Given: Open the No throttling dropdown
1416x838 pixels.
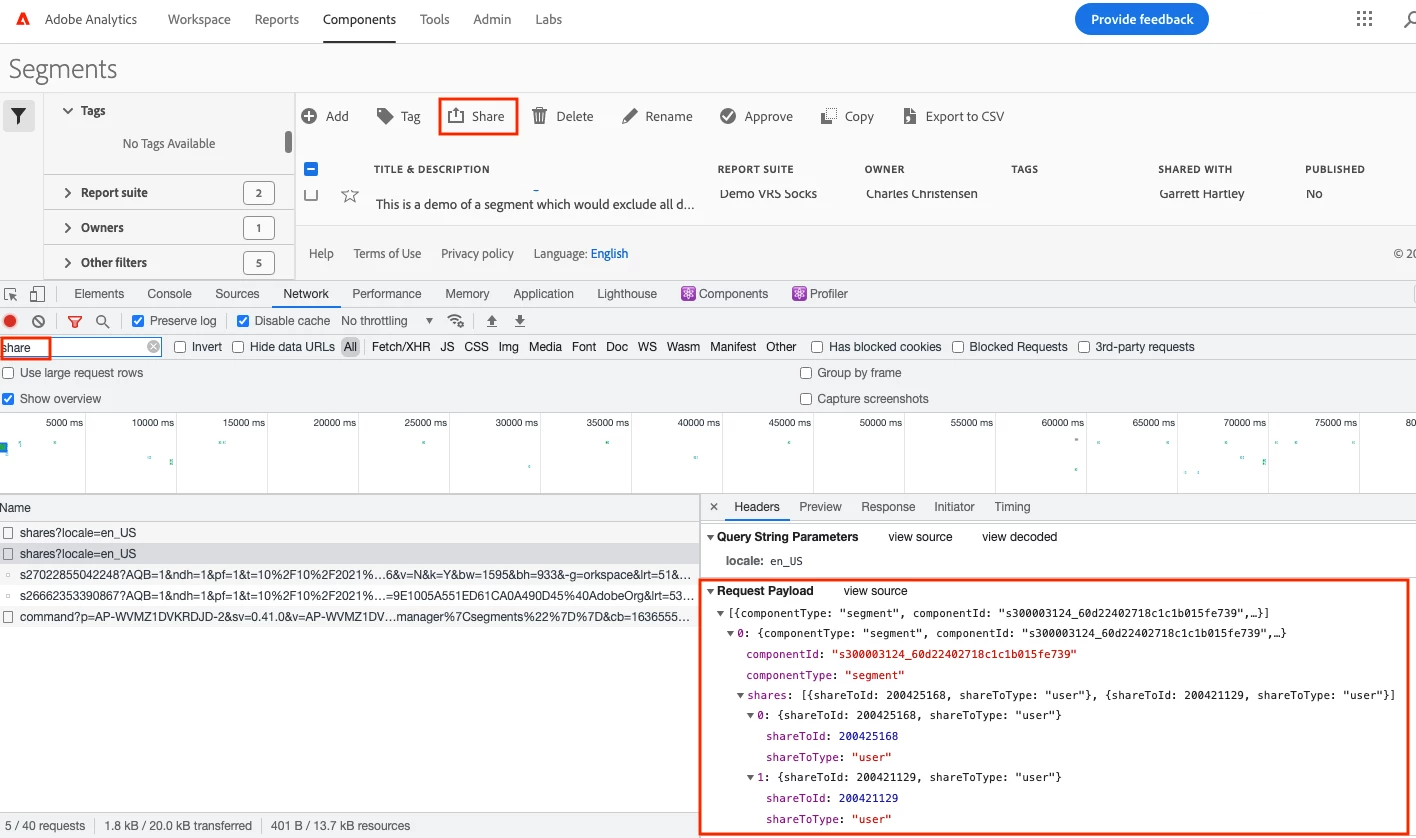Looking at the screenshot, I should click(387, 321).
